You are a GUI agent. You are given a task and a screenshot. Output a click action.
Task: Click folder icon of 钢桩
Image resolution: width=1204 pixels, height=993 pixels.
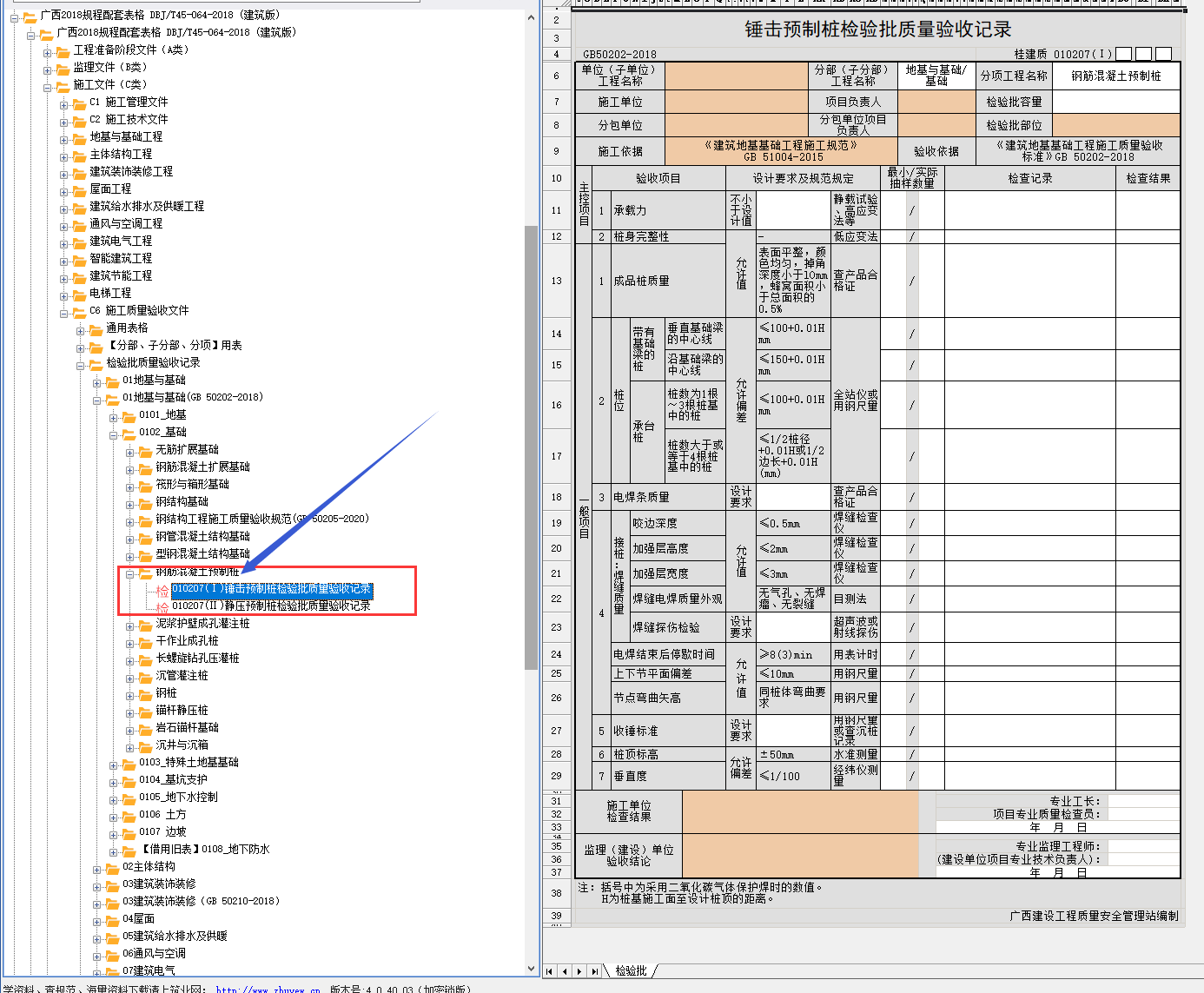(x=145, y=694)
